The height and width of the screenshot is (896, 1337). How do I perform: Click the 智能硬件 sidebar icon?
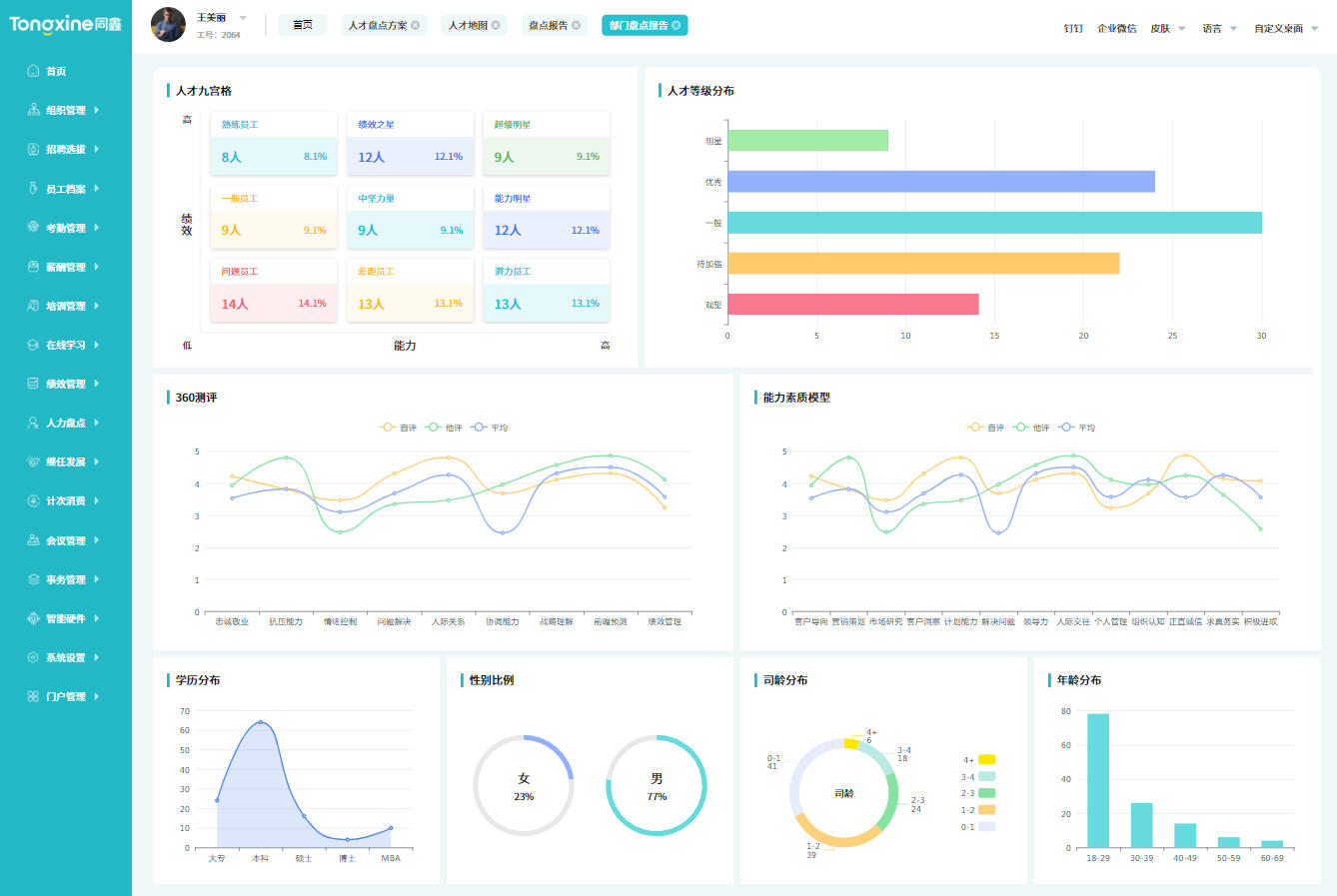(x=33, y=618)
